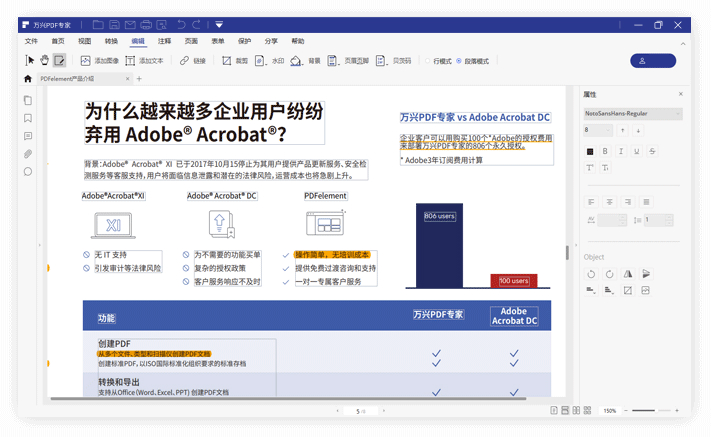Click the Undo arrow icon
This screenshot has height=437, width=711.
click(x=181, y=25)
